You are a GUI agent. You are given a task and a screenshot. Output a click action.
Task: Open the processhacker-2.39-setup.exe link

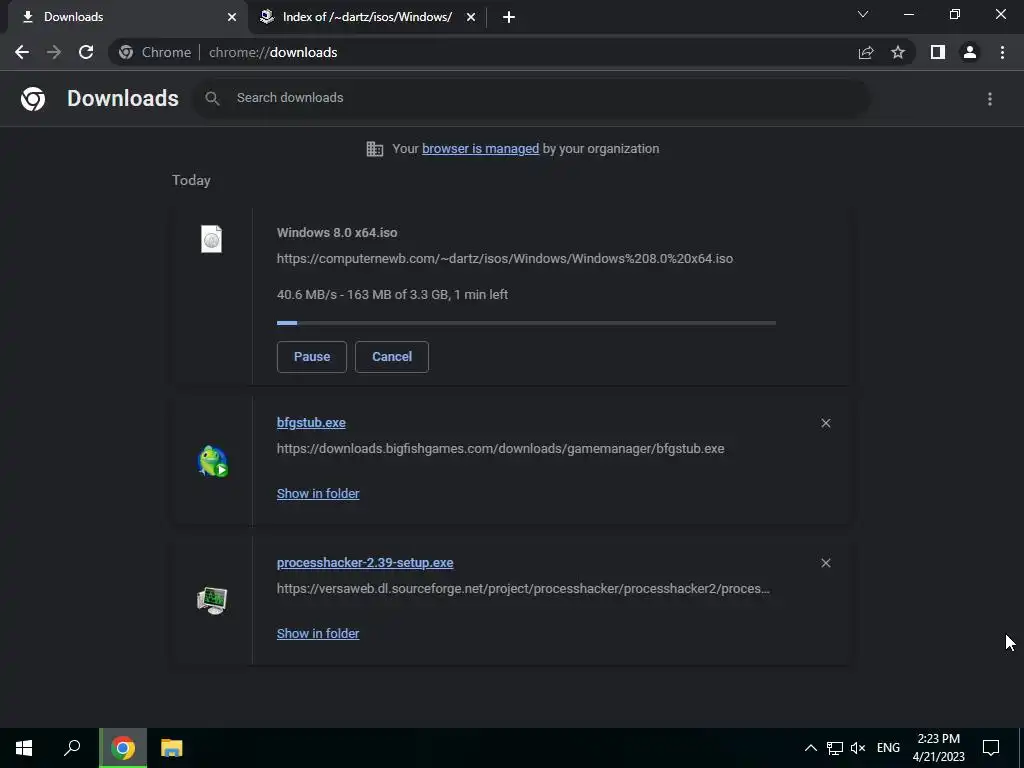[365, 562]
